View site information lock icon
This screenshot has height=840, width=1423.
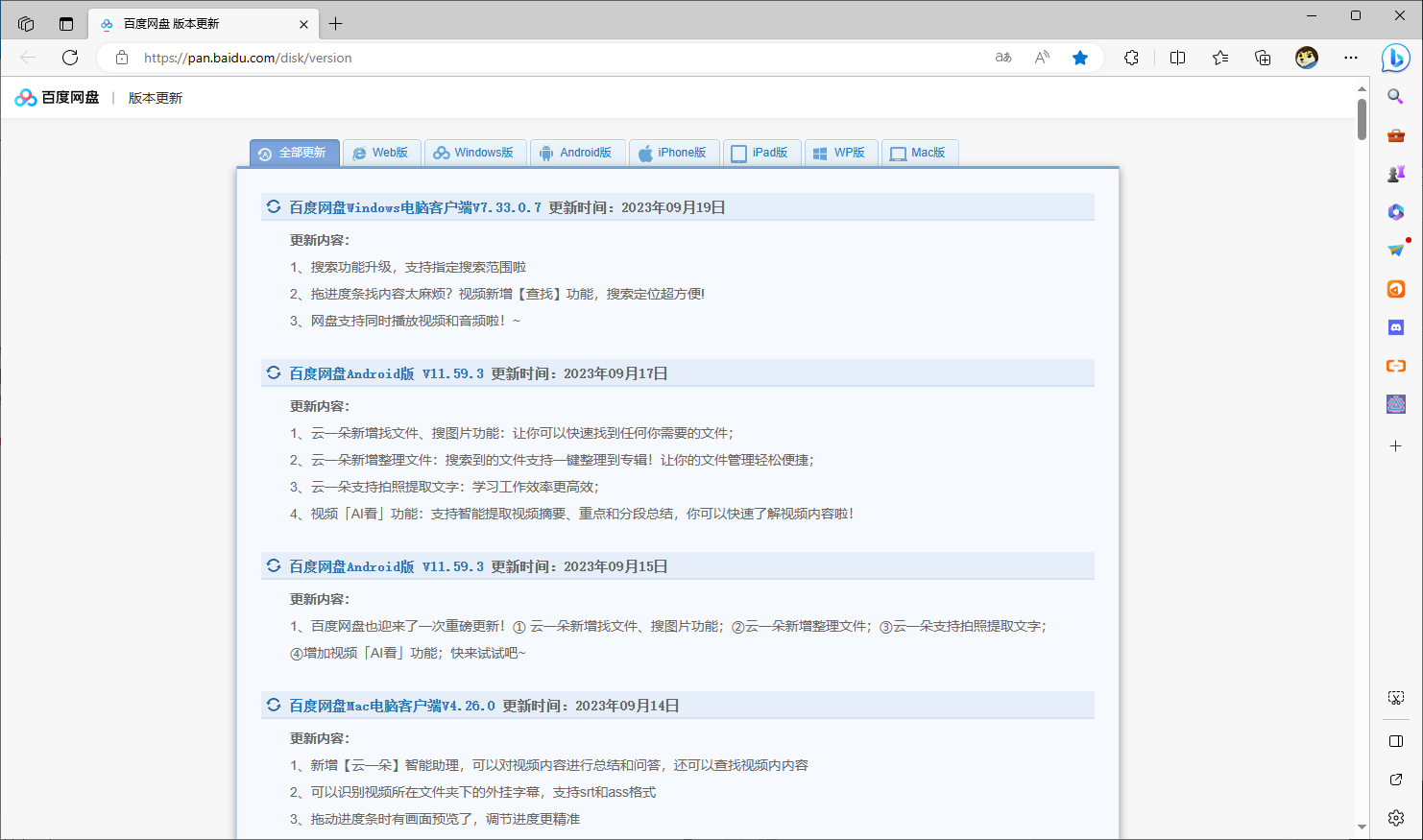122,58
